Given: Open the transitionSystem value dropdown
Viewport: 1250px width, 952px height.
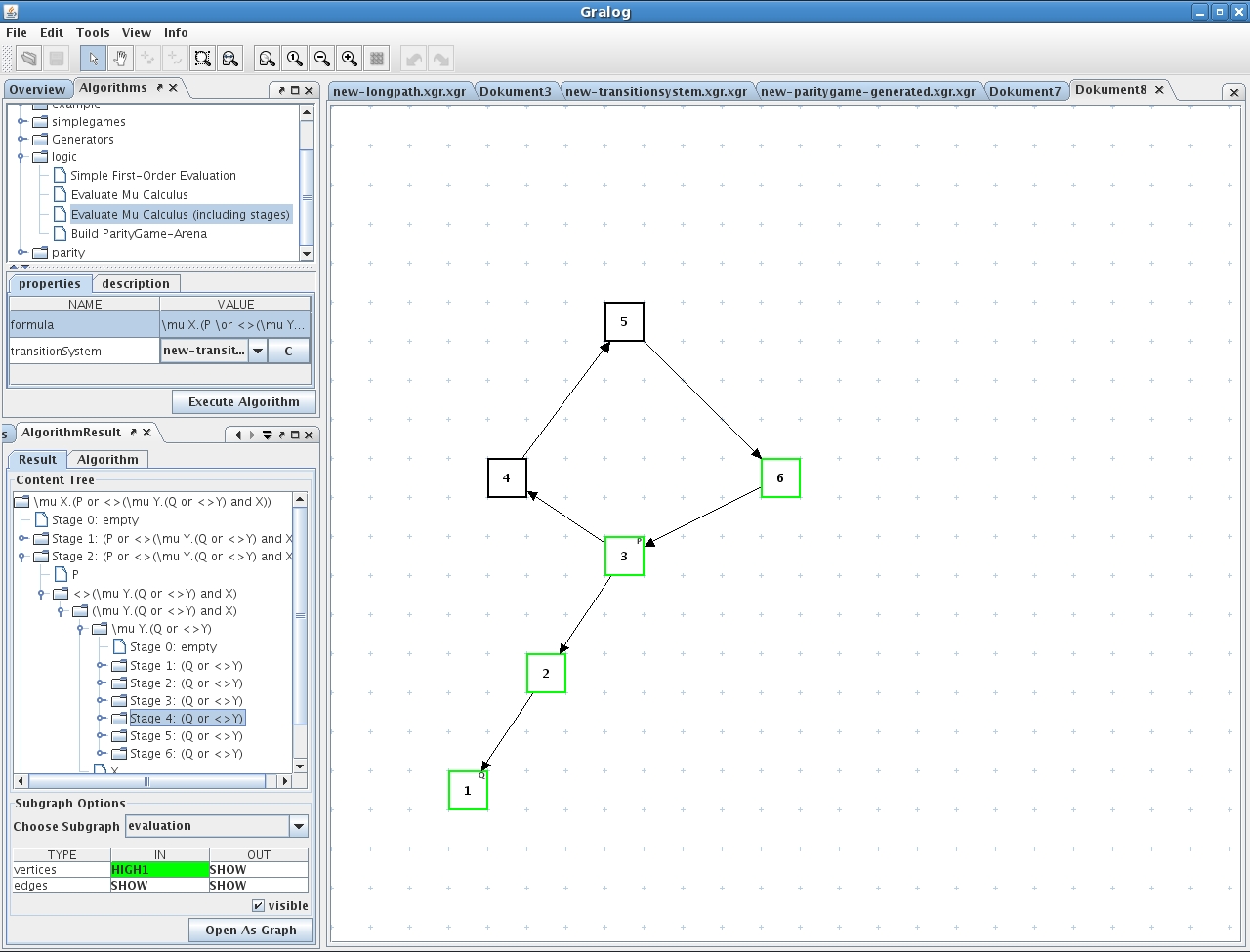Looking at the screenshot, I should (x=258, y=352).
